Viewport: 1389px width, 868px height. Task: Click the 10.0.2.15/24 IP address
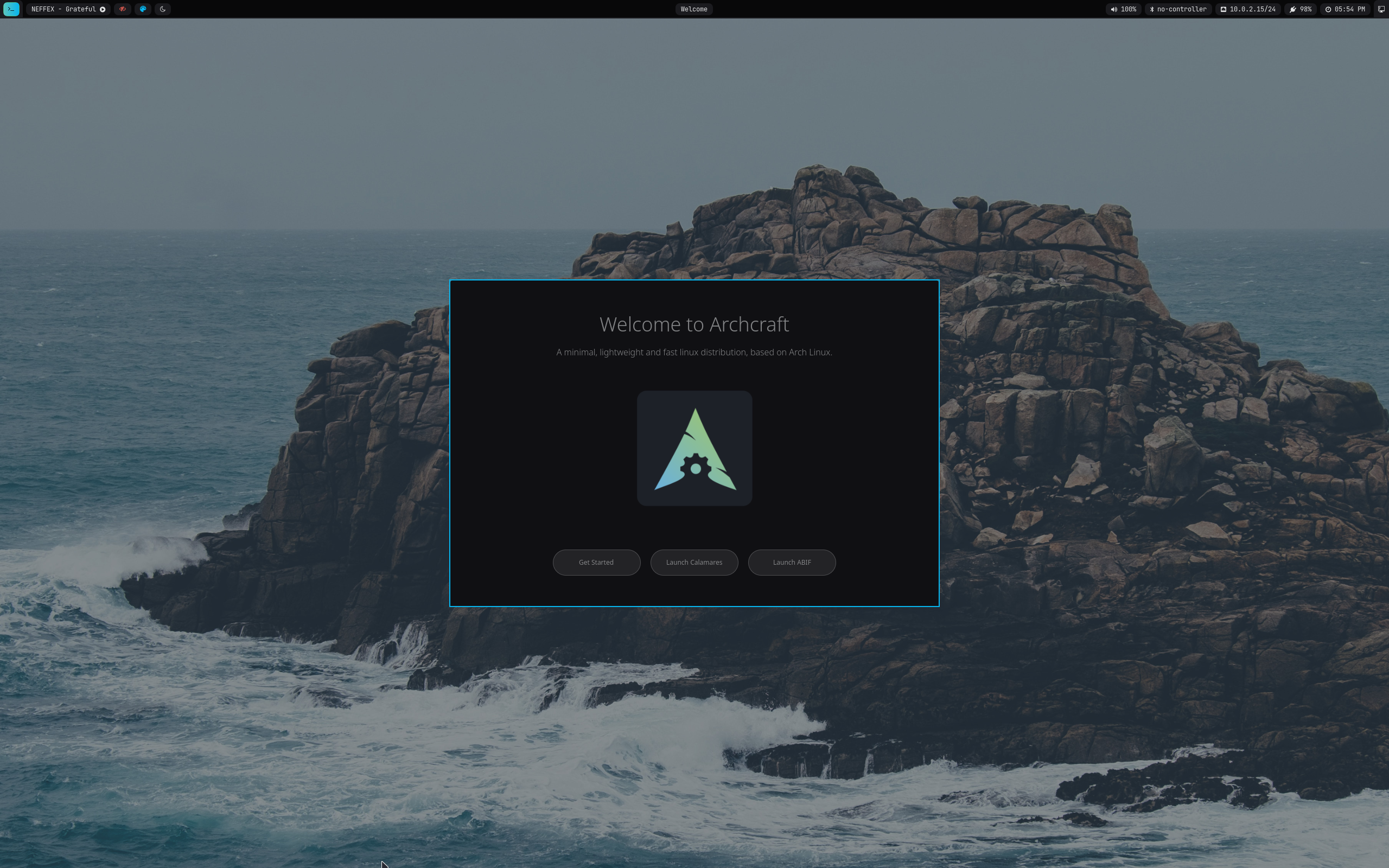(x=1252, y=9)
